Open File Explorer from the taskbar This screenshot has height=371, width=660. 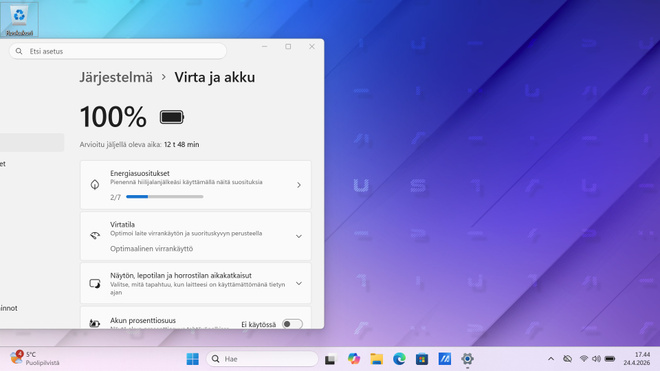click(x=376, y=359)
